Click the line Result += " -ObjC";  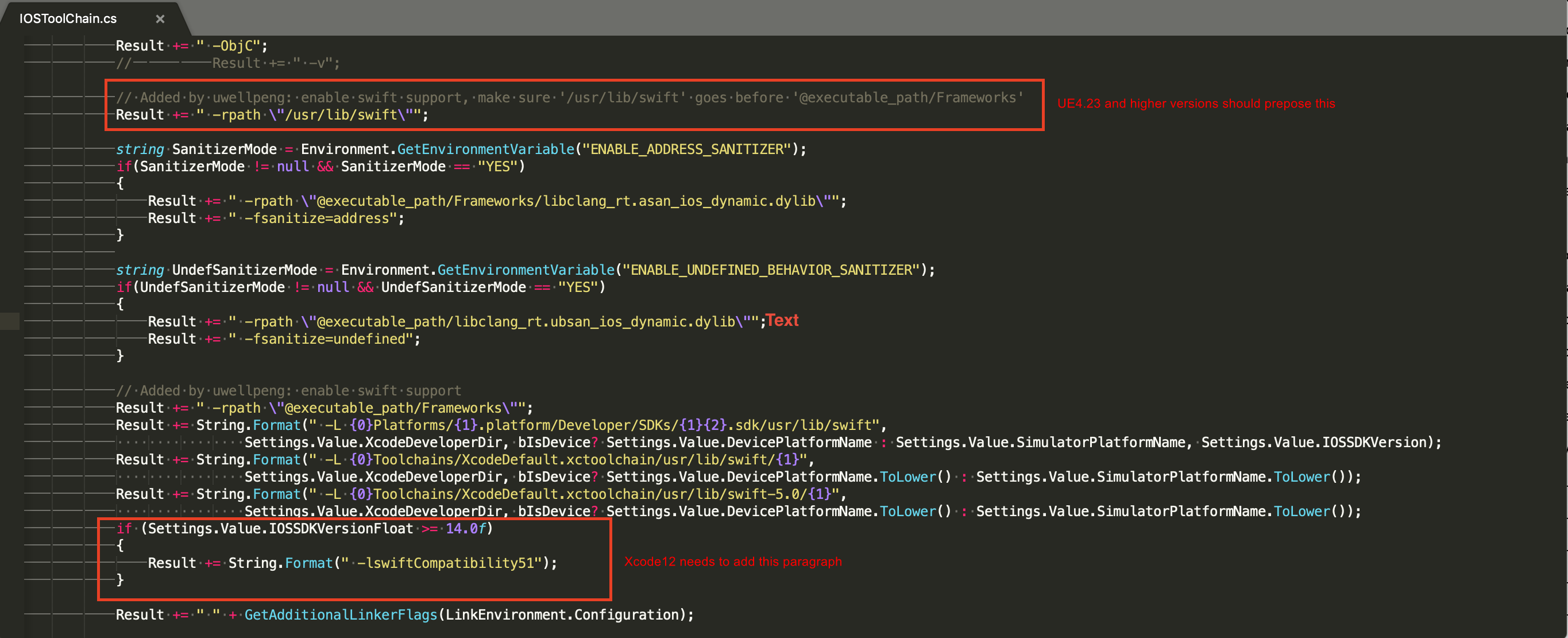[192, 46]
